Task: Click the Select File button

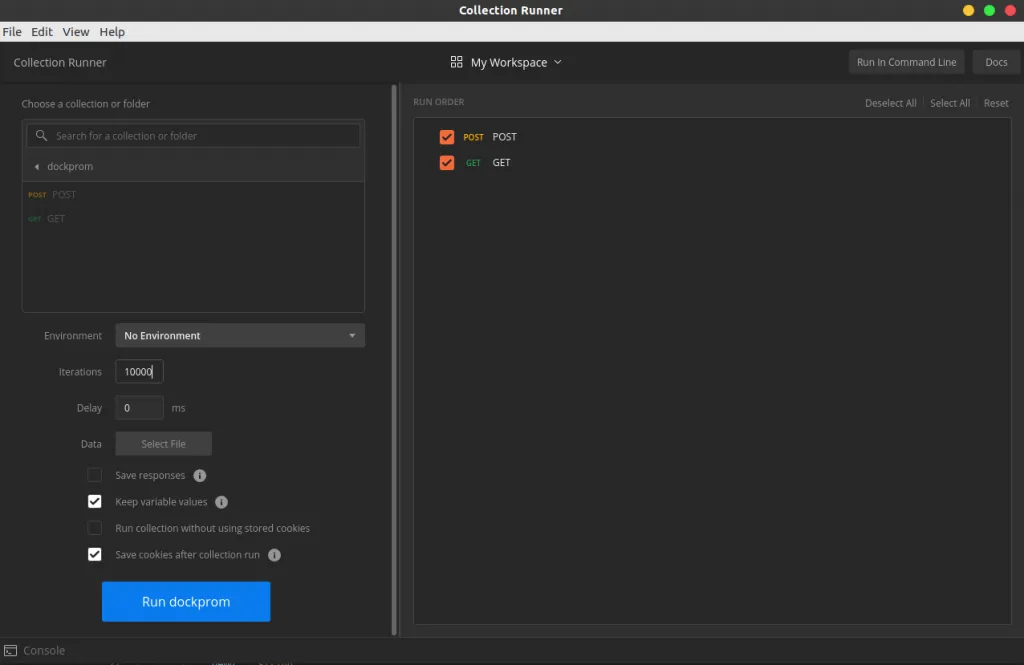Action: point(163,444)
